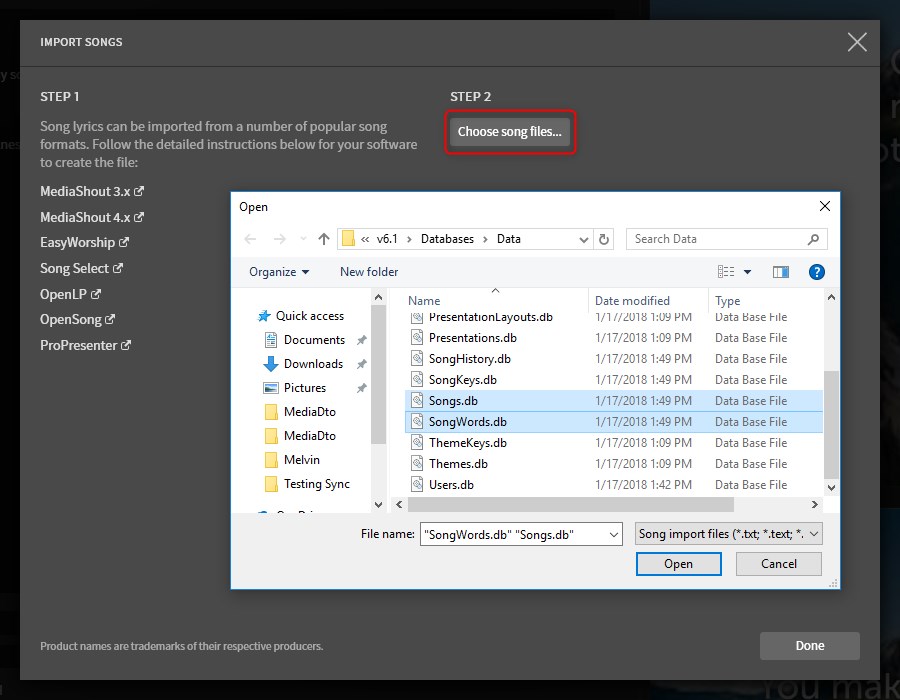Select the SongHistory.db file
Image resolution: width=900 pixels, height=700 pixels.
coord(614,359)
